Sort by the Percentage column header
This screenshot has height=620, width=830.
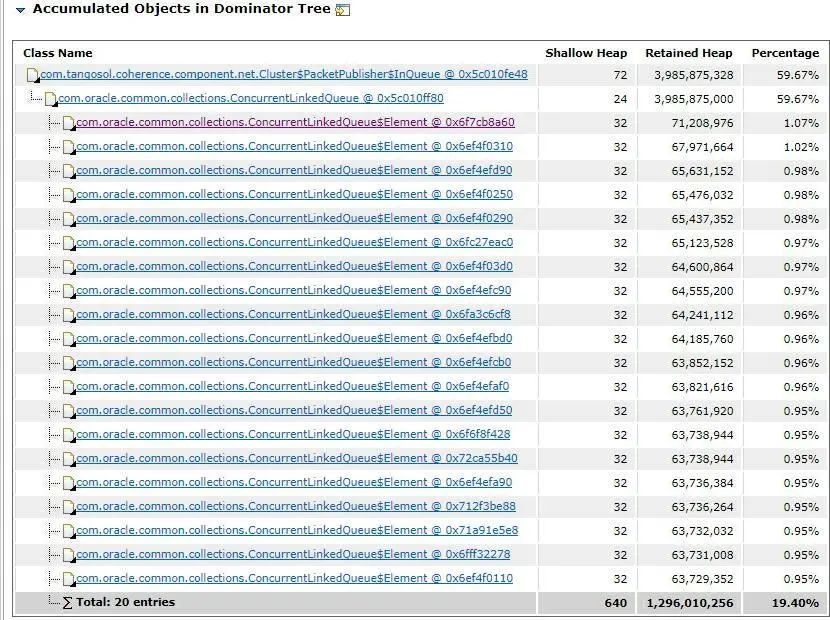pyautogui.click(x=785, y=53)
